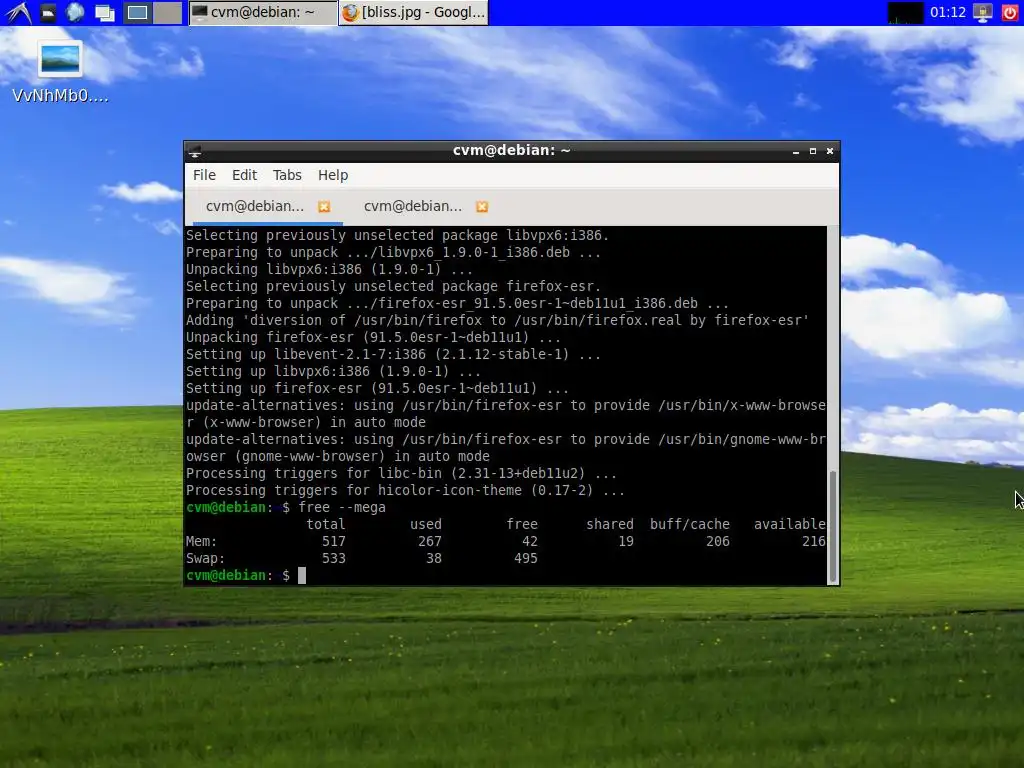Open the terminal Edit menu
The image size is (1024, 768).
(244, 175)
